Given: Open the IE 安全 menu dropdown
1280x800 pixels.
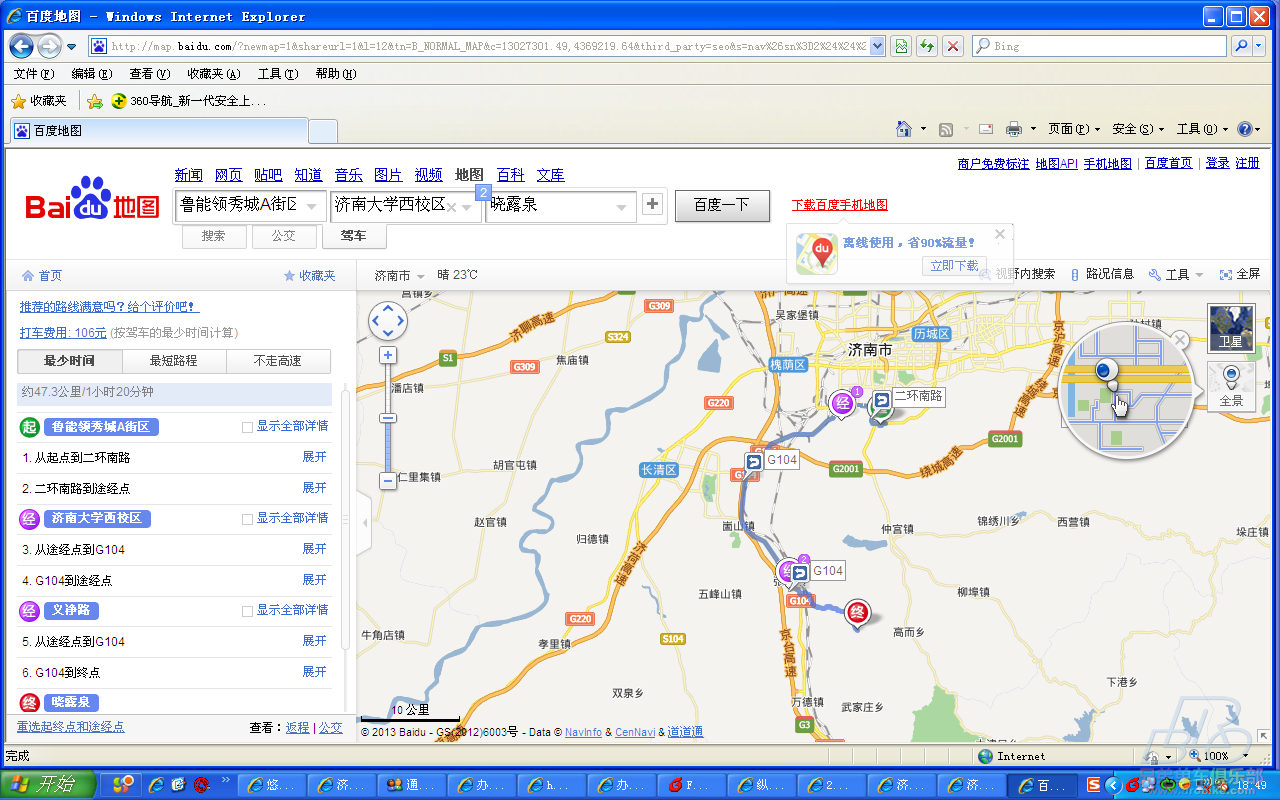Looking at the screenshot, I should coord(1138,129).
